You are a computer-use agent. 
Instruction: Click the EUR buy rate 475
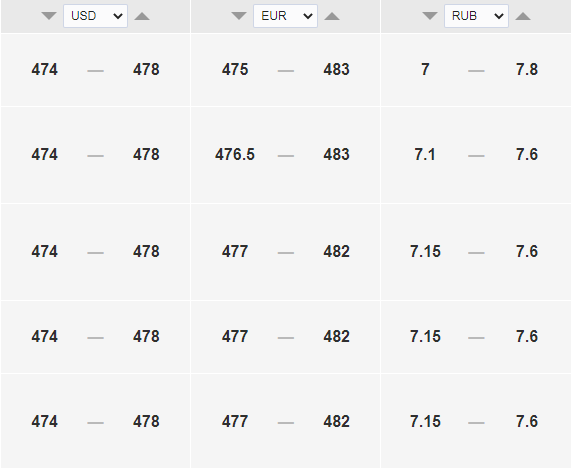pos(235,69)
